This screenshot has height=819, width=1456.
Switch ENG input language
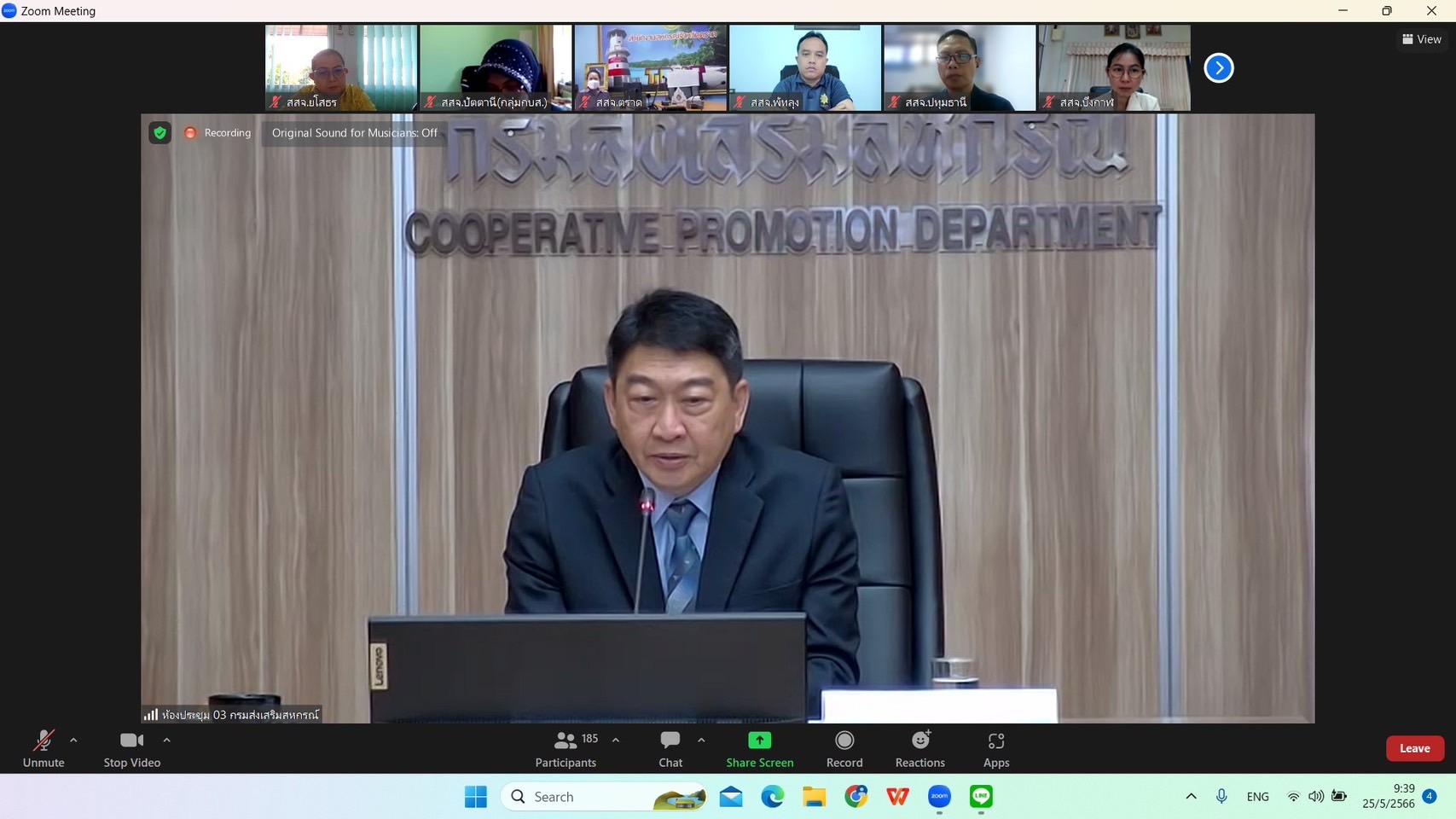tap(1258, 797)
